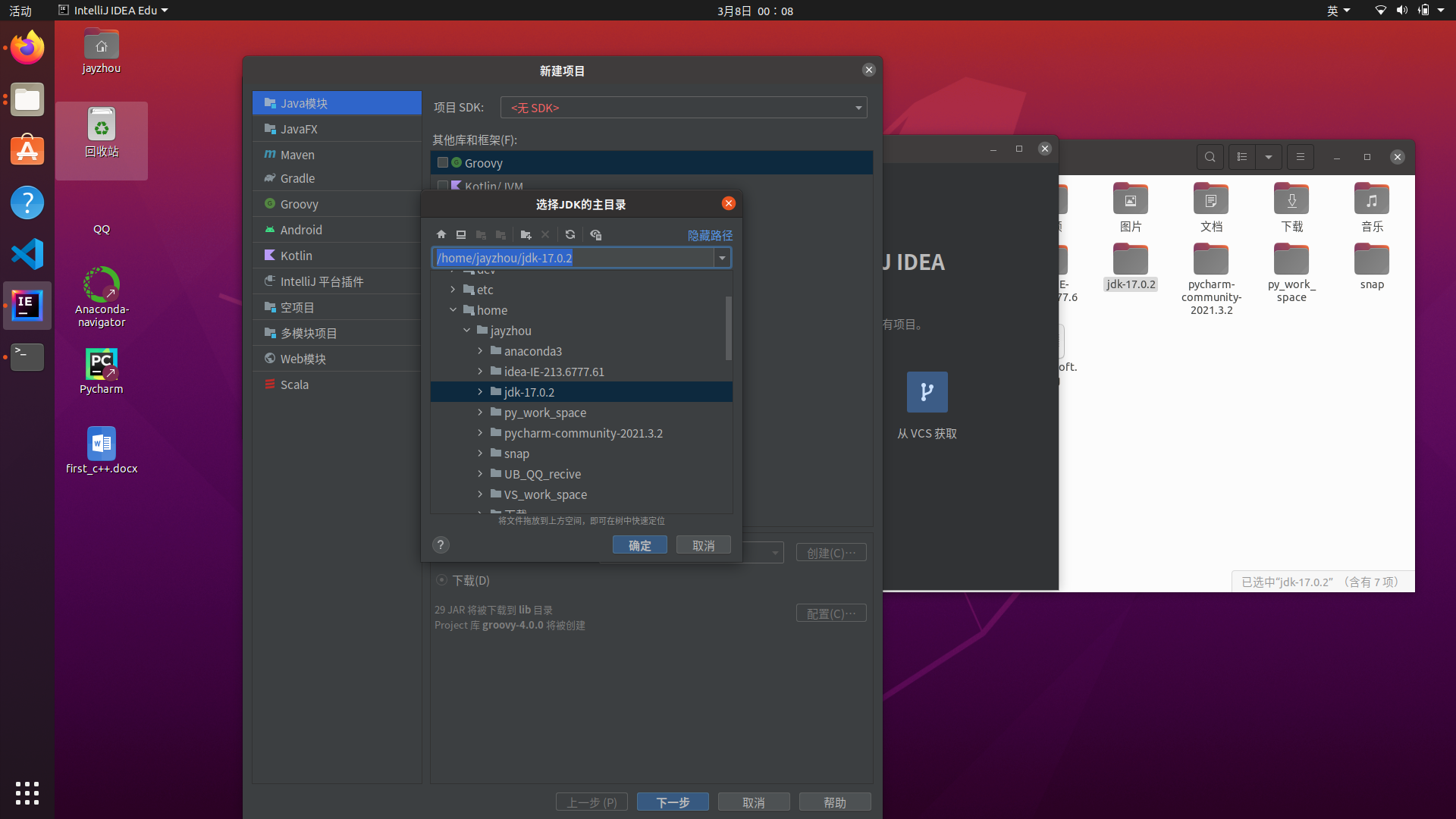This screenshot has height=819, width=1456.
Task: Select Android project type
Action: (337, 230)
